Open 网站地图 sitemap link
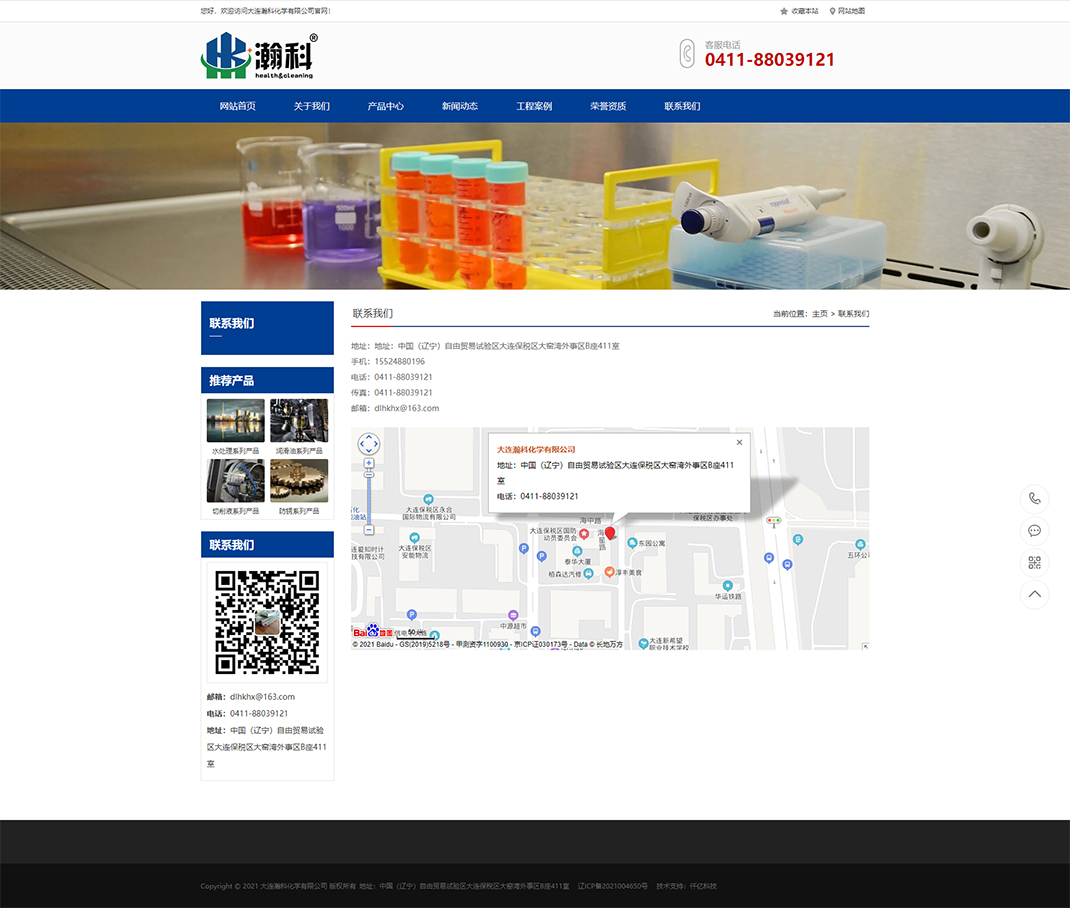The width and height of the screenshot is (1070, 908). point(847,11)
